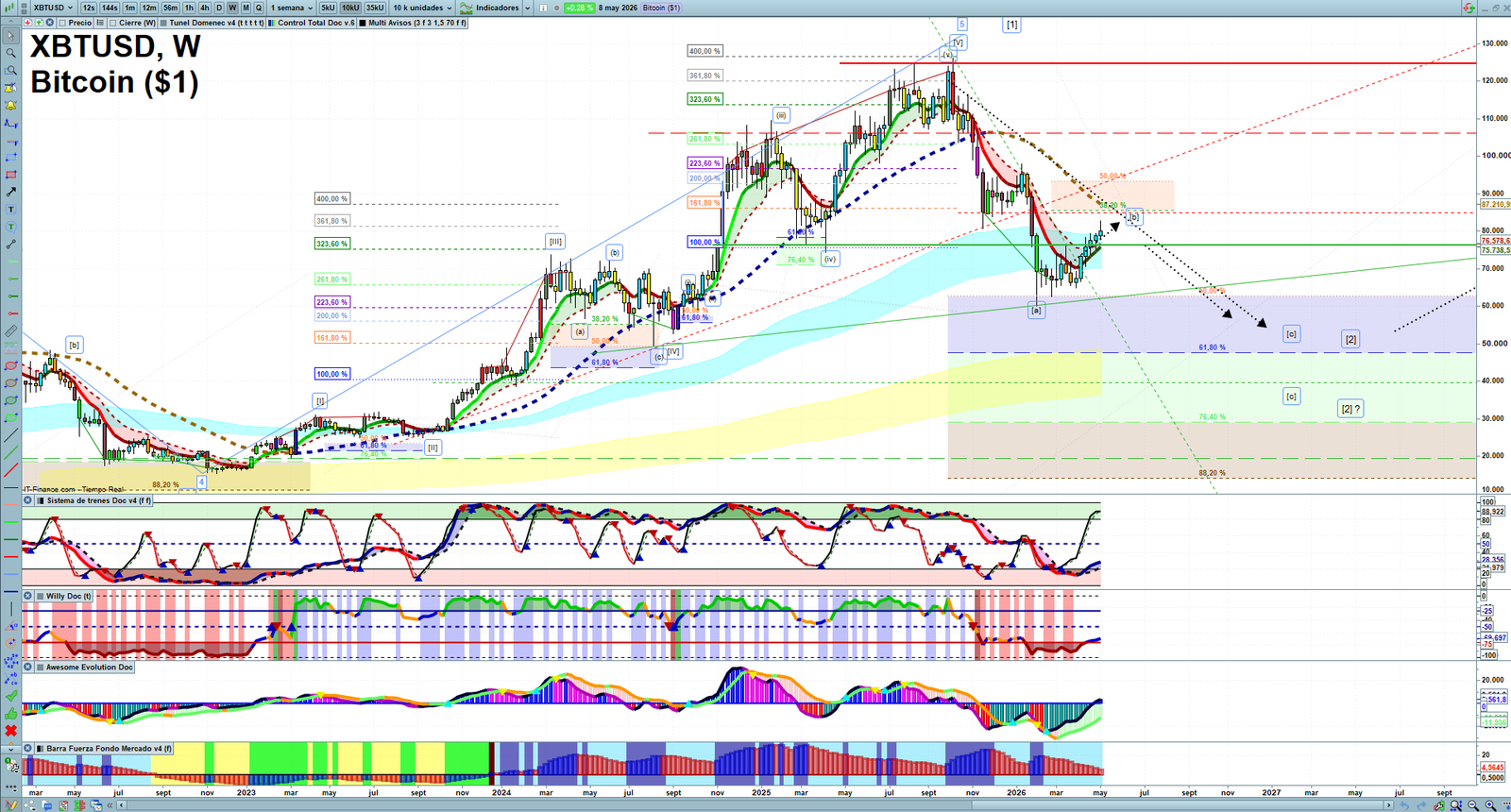Select the red diagonal trendline tool
This screenshot has width=1511, height=812.
[x=10, y=470]
